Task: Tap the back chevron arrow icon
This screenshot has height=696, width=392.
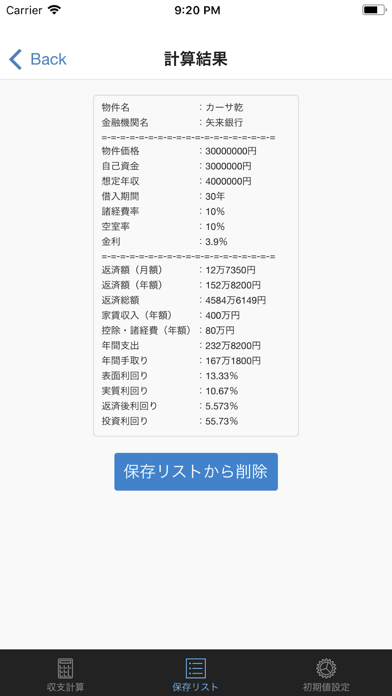Action: (15, 59)
